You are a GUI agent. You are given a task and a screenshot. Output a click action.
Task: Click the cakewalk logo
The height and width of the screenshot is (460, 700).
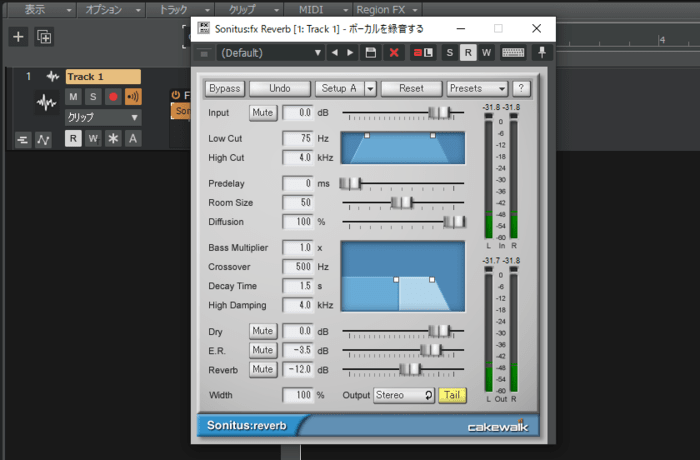point(498,427)
